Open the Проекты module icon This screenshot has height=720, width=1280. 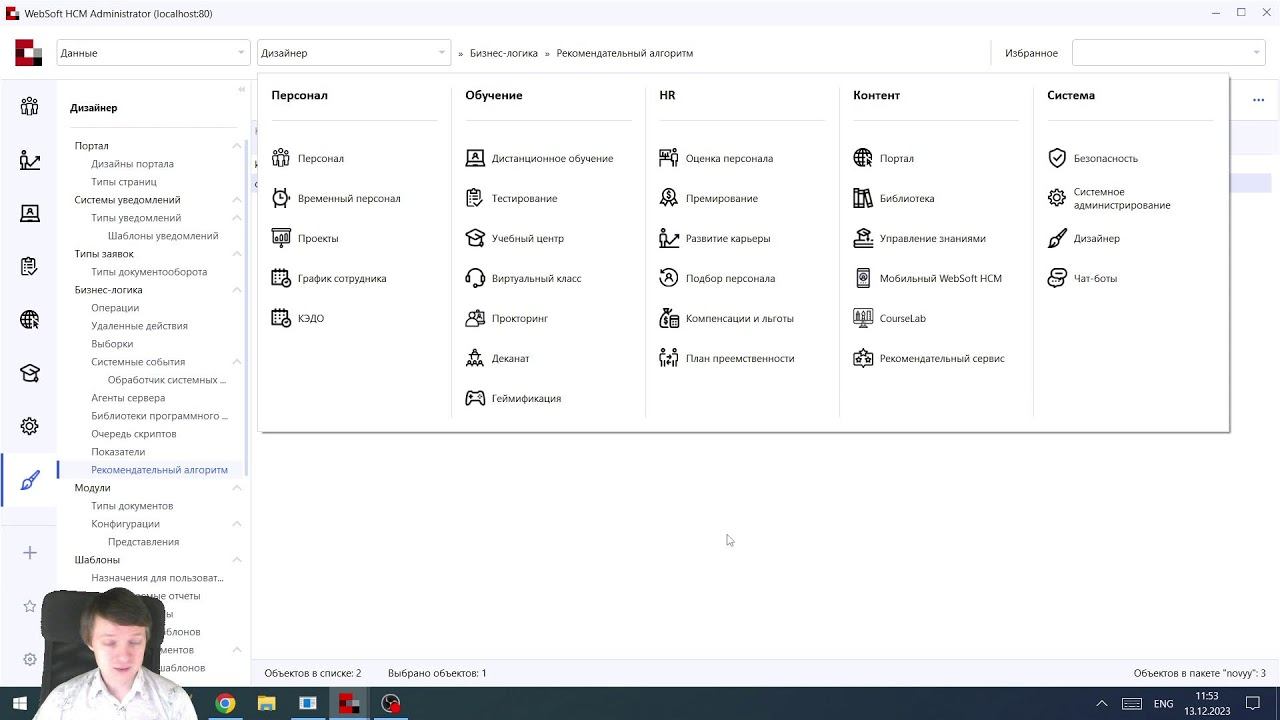[281, 238]
